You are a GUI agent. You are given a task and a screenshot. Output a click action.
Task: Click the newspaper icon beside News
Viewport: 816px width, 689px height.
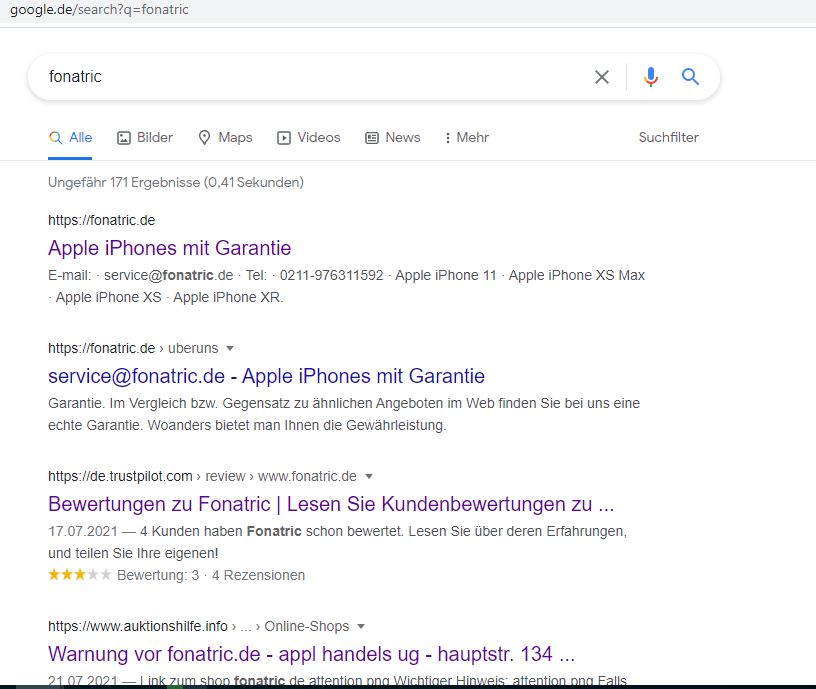click(x=372, y=138)
